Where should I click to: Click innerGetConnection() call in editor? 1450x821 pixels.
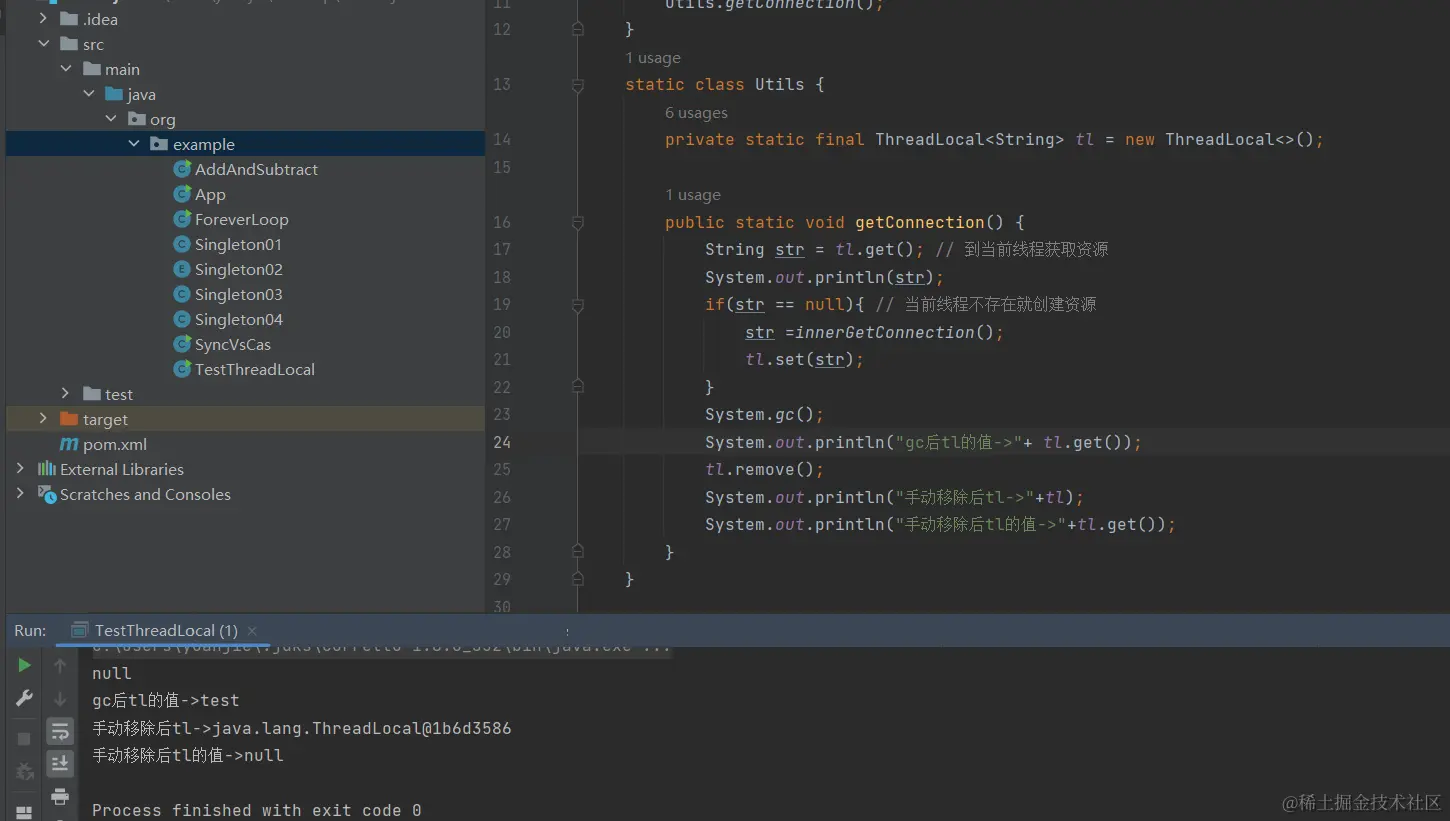click(899, 332)
